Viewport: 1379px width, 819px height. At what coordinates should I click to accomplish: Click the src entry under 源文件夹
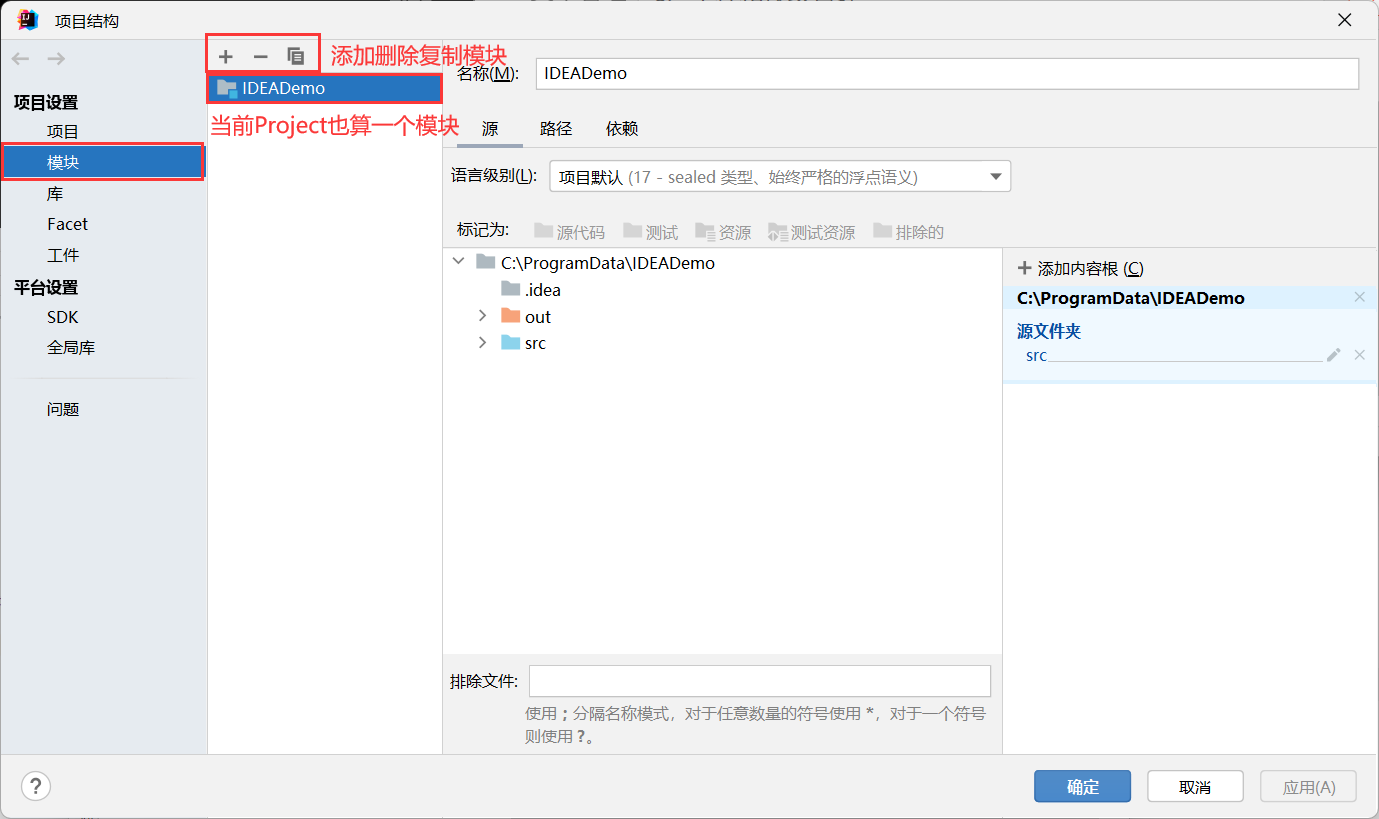point(1036,355)
